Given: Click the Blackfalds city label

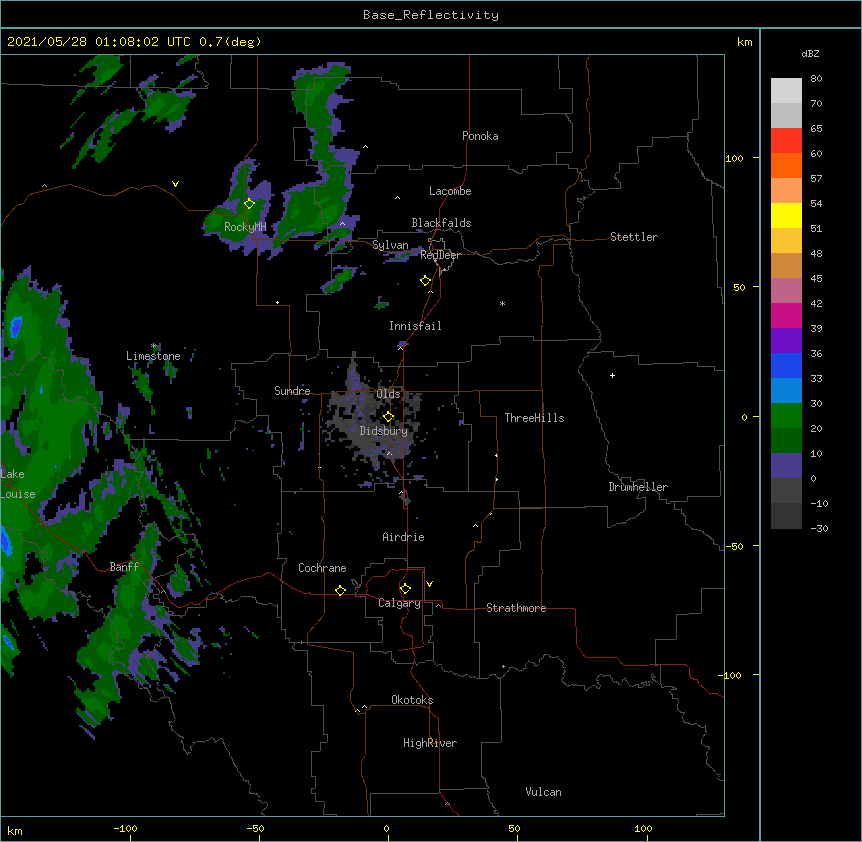Looking at the screenshot, I should [441, 223].
